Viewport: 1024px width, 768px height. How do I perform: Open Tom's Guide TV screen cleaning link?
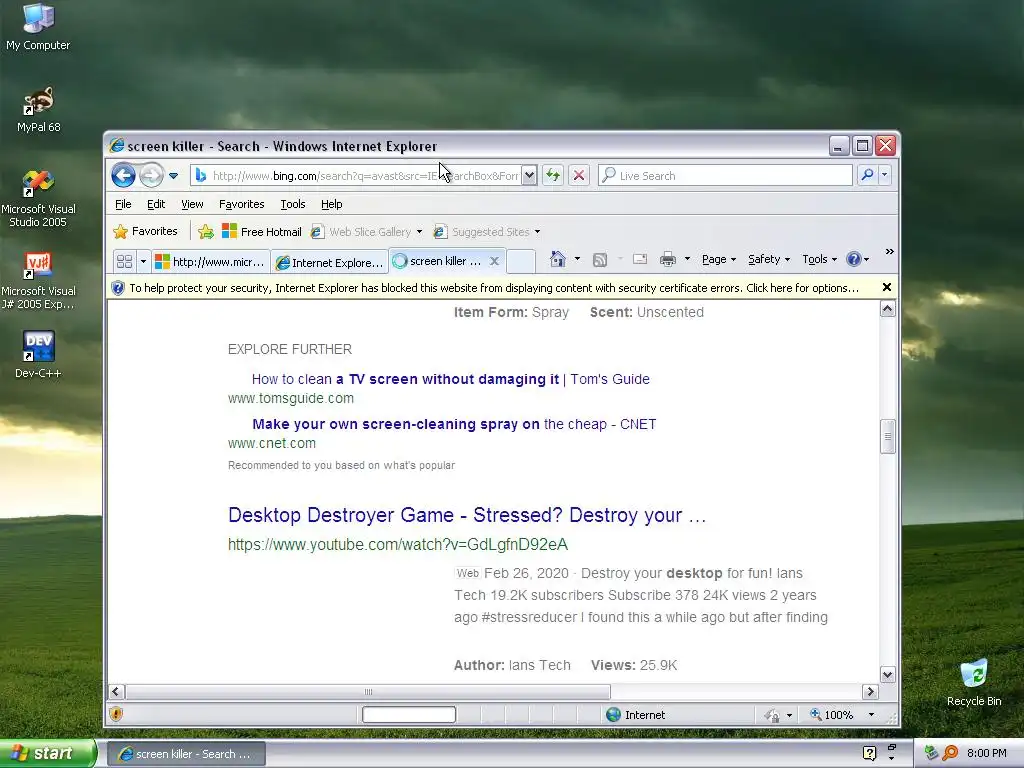pos(451,379)
